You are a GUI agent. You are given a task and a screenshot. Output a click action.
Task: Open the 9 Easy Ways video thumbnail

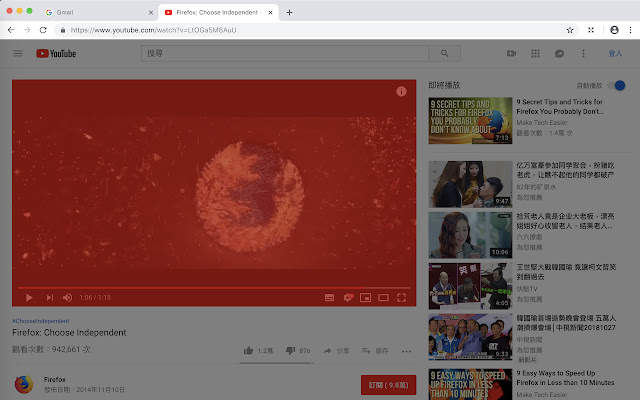470,384
